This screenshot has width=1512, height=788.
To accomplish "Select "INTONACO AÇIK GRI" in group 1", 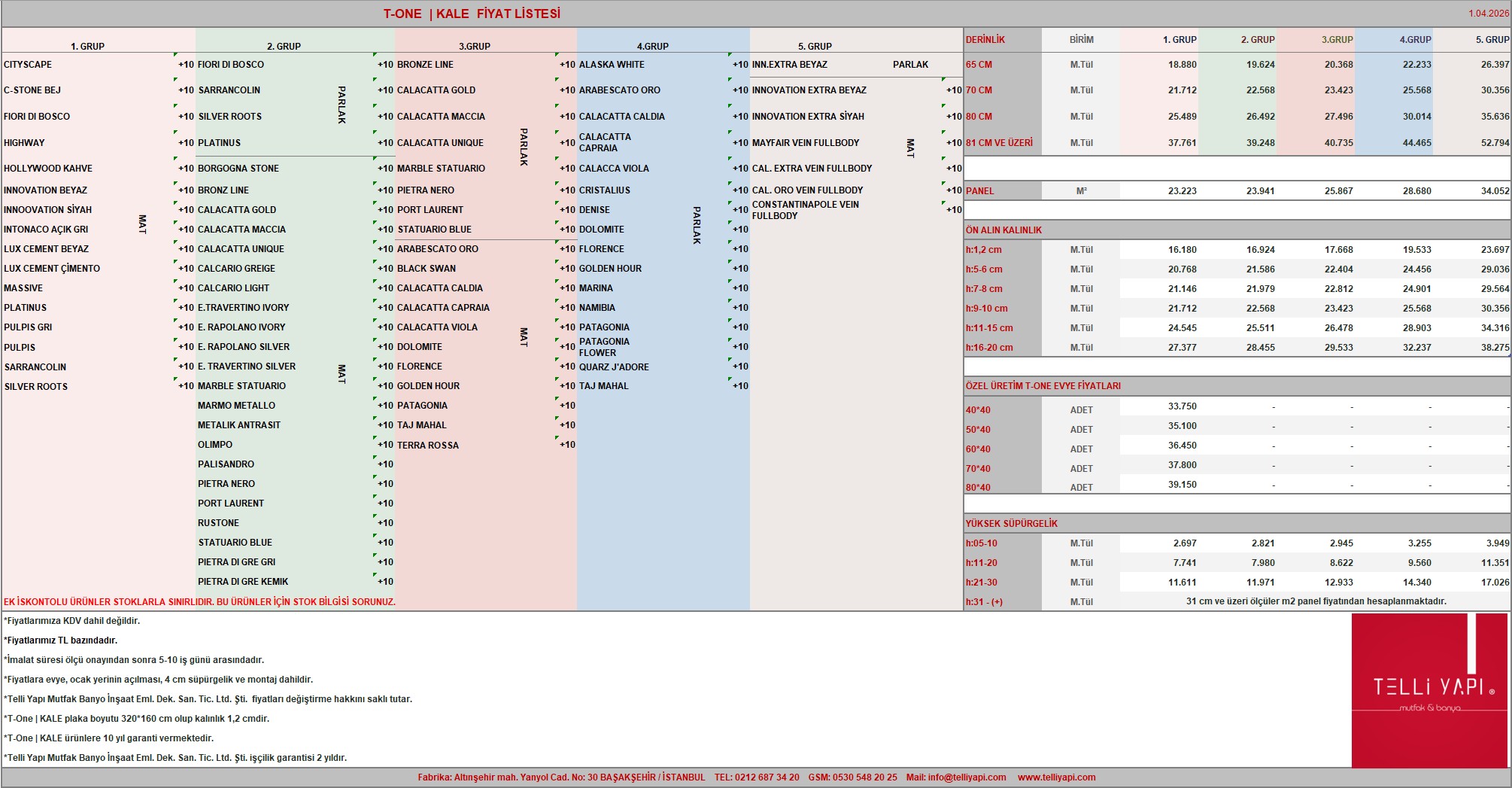I will coord(46,230).
